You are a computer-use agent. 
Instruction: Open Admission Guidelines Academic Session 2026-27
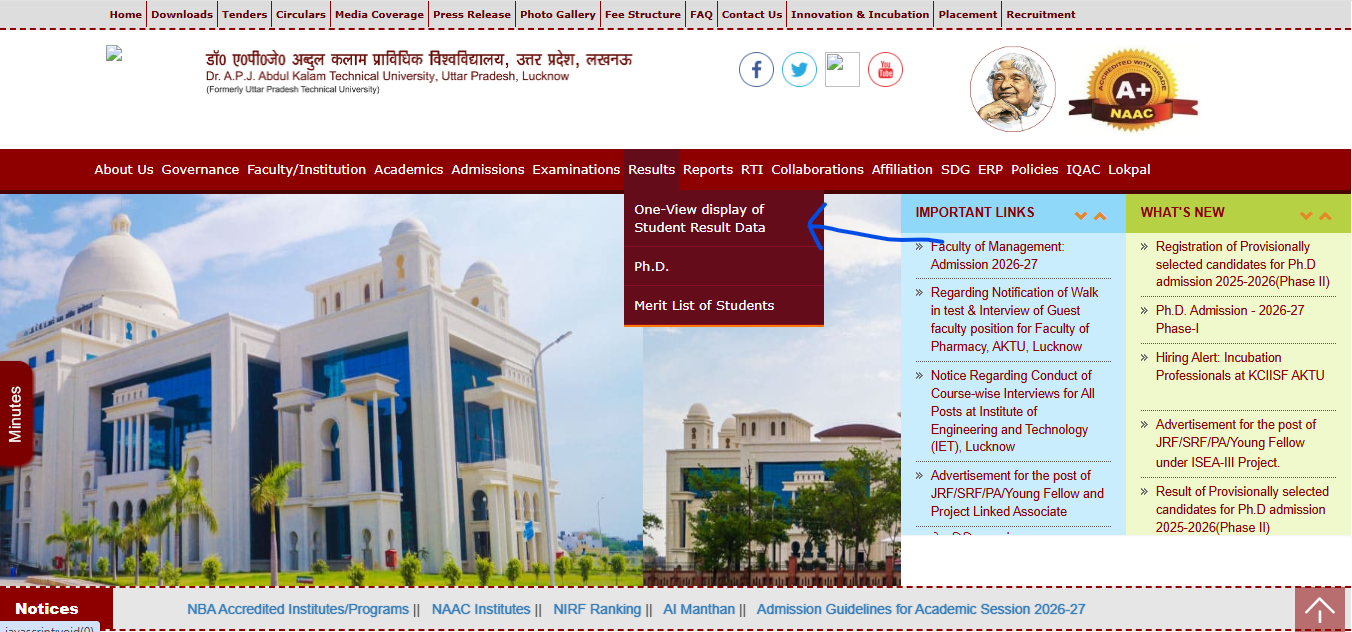click(x=921, y=609)
